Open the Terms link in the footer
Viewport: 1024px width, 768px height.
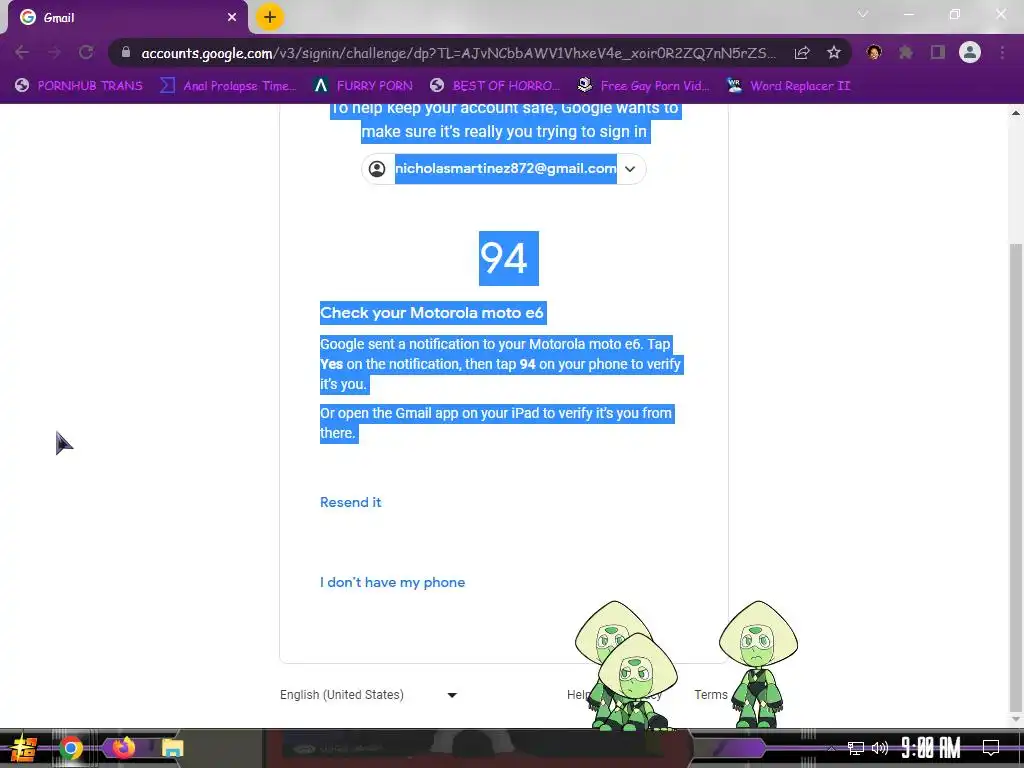click(711, 695)
